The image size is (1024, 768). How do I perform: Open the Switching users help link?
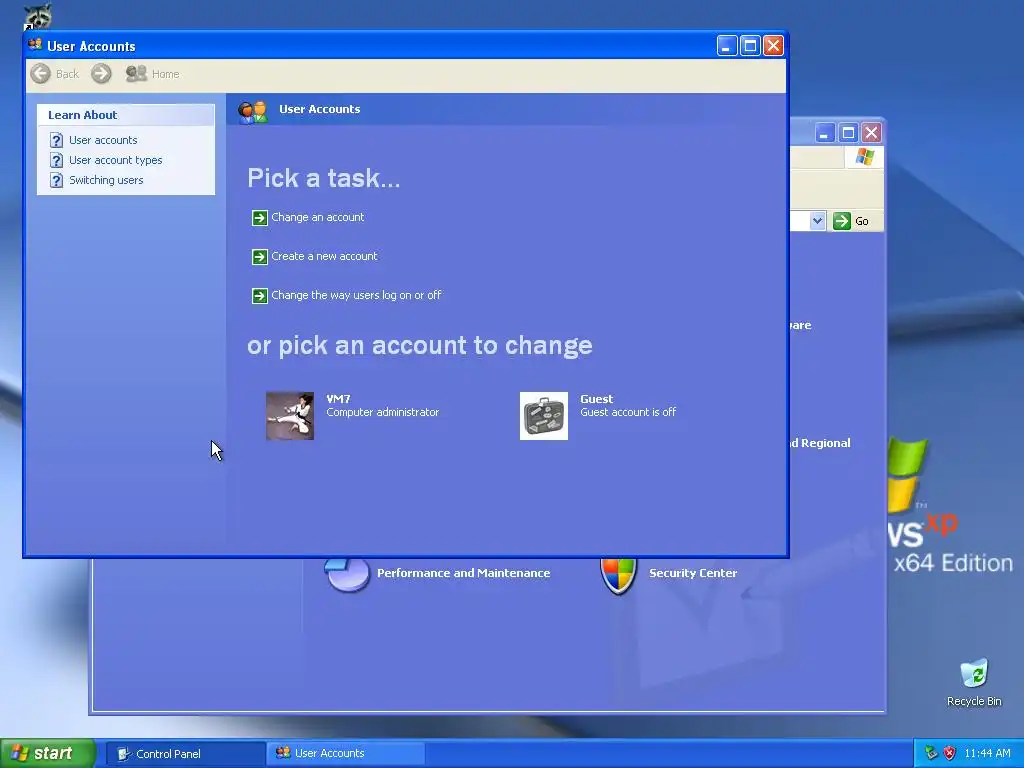(x=106, y=180)
